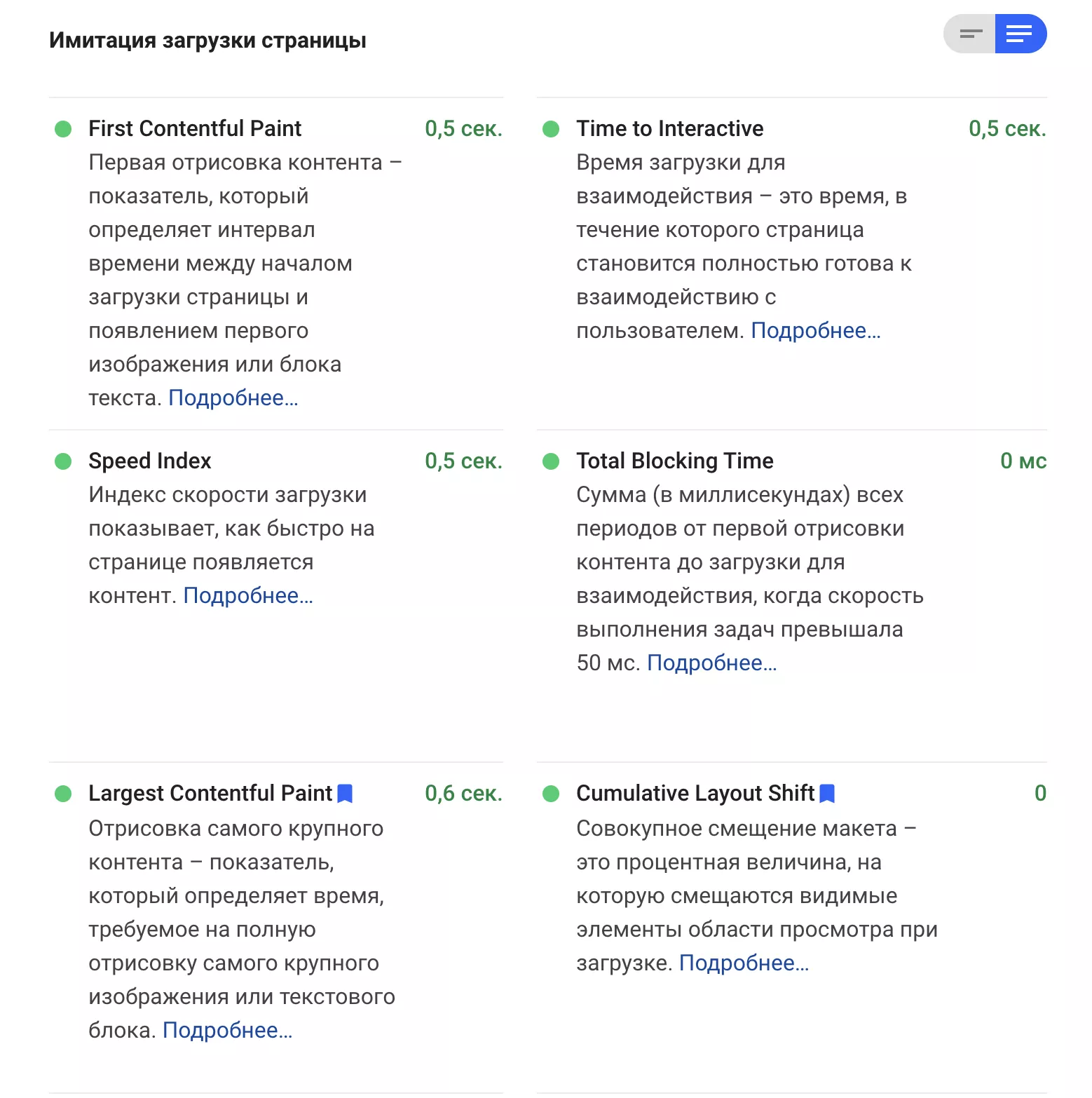Click green status dot for Time to Interactive
The height and width of the screenshot is (1098, 1092).
click(551, 129)
